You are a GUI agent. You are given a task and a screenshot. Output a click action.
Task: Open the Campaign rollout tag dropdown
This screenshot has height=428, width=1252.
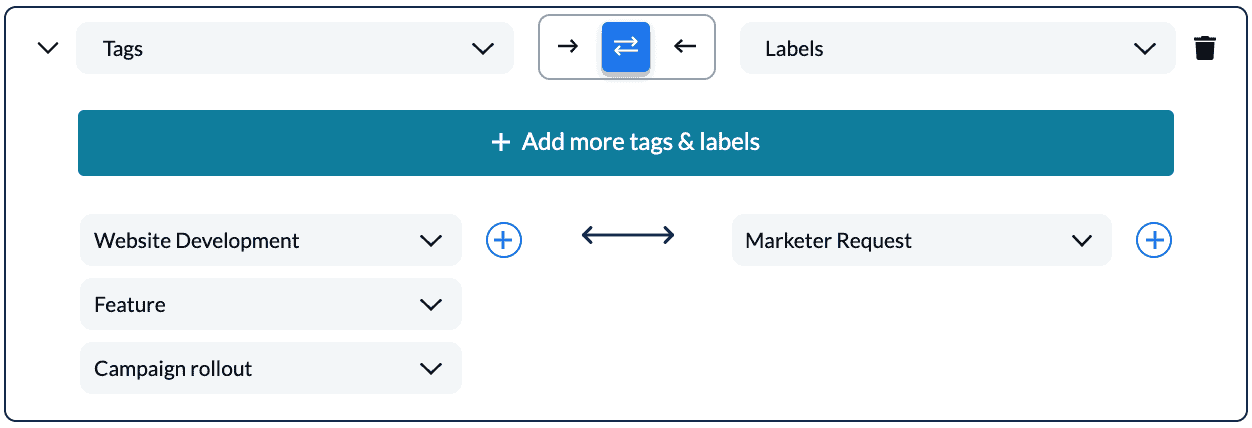(271, 368)
